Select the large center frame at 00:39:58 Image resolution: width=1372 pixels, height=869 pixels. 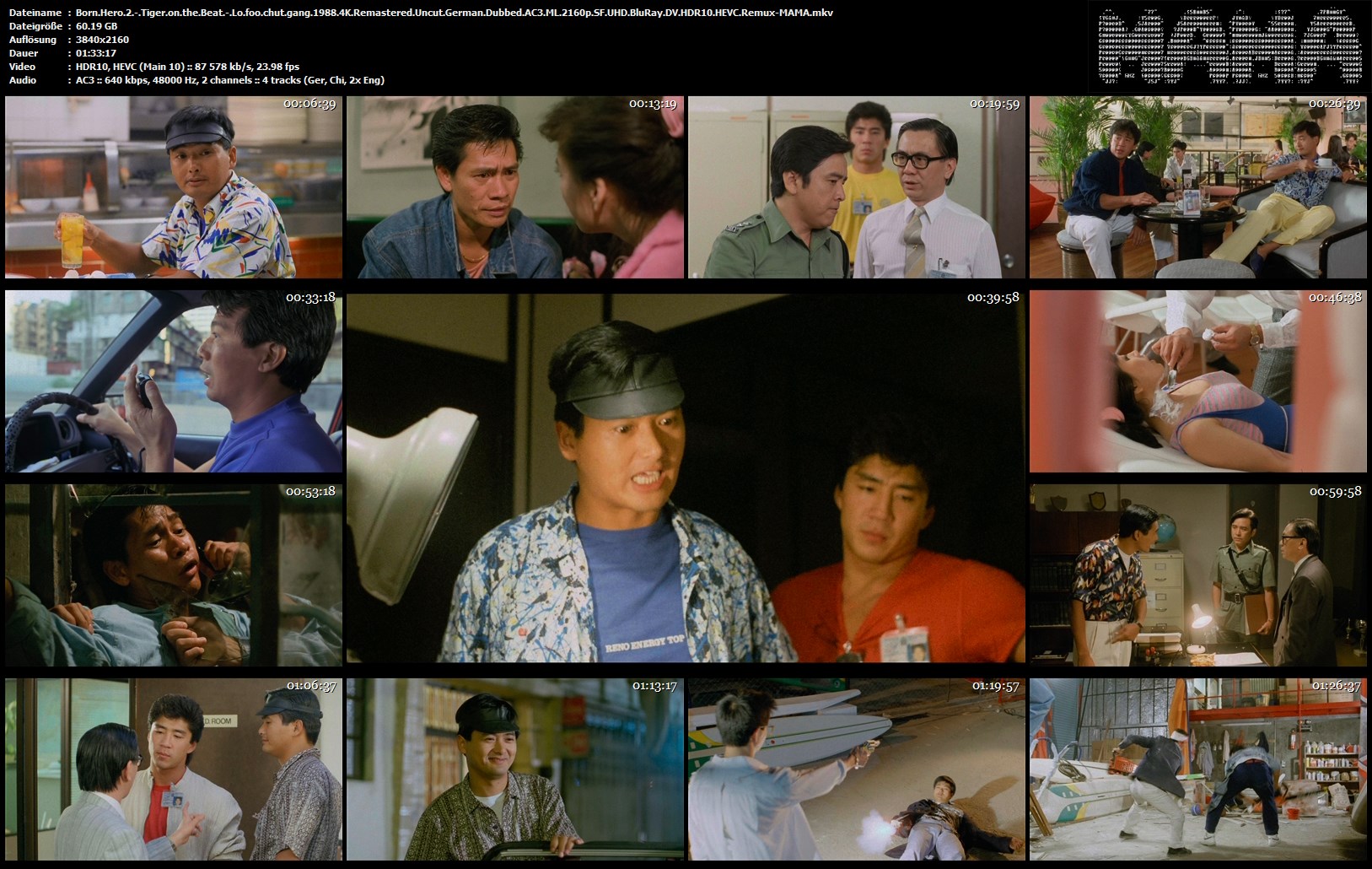click(x=686, y=478)
